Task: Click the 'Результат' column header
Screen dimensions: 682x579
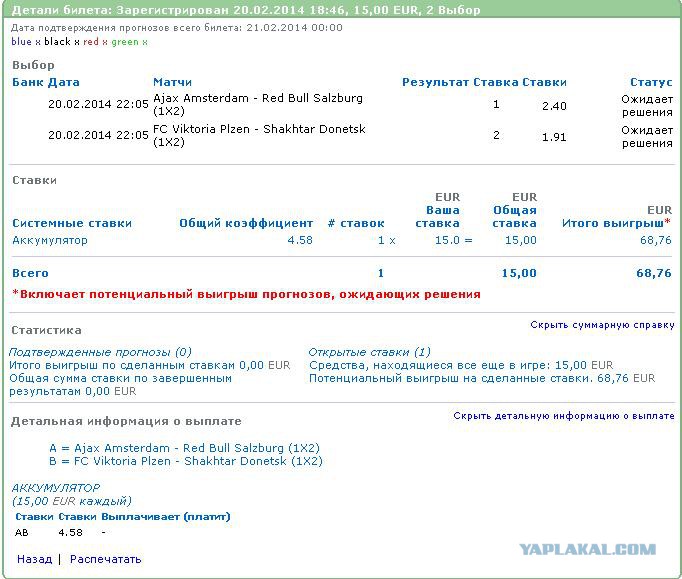Action: (435, 82)
